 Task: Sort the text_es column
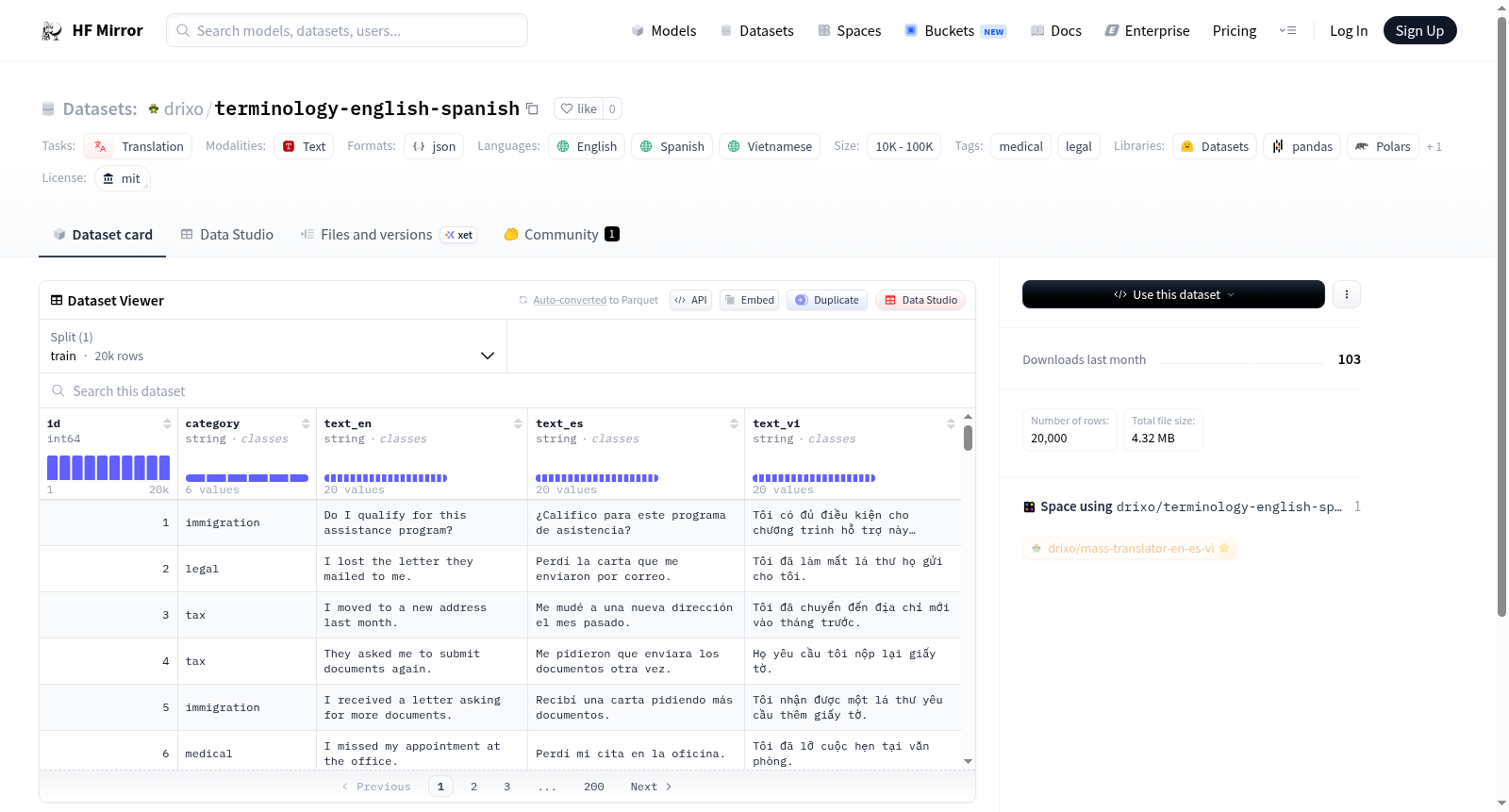click(x=734, y=423)
